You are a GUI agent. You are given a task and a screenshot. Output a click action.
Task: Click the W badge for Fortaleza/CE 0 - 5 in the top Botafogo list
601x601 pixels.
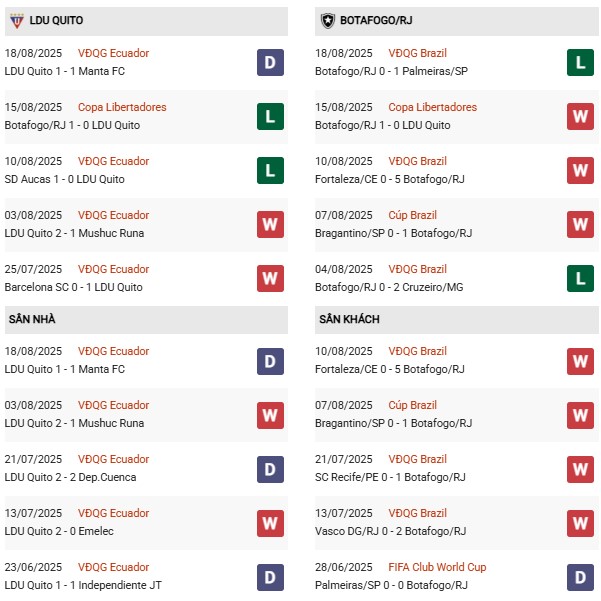(x=581, y=170)
